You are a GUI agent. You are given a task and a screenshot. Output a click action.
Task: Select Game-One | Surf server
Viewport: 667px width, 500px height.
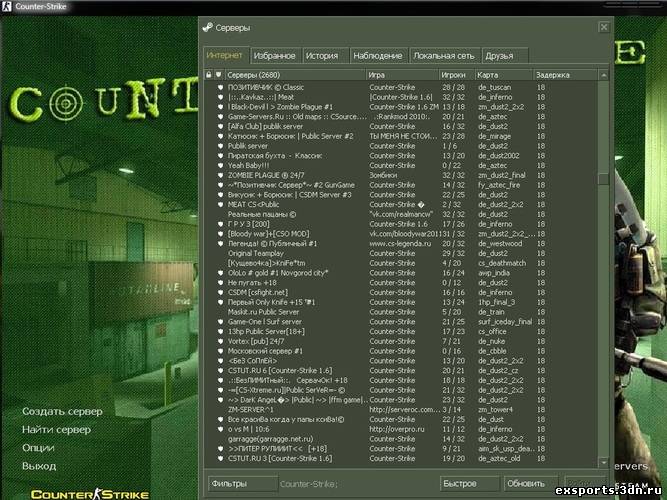click(x=401, y=322)
